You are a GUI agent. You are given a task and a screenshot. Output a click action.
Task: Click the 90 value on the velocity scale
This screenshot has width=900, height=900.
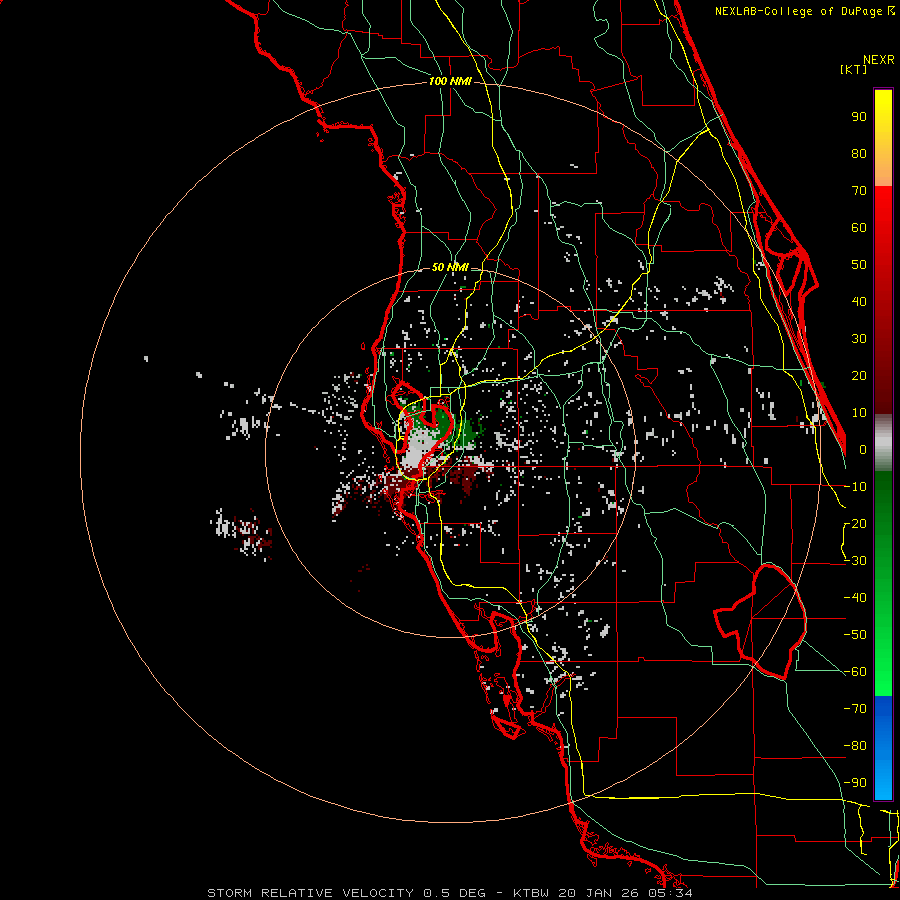click(x=859, y=117)
